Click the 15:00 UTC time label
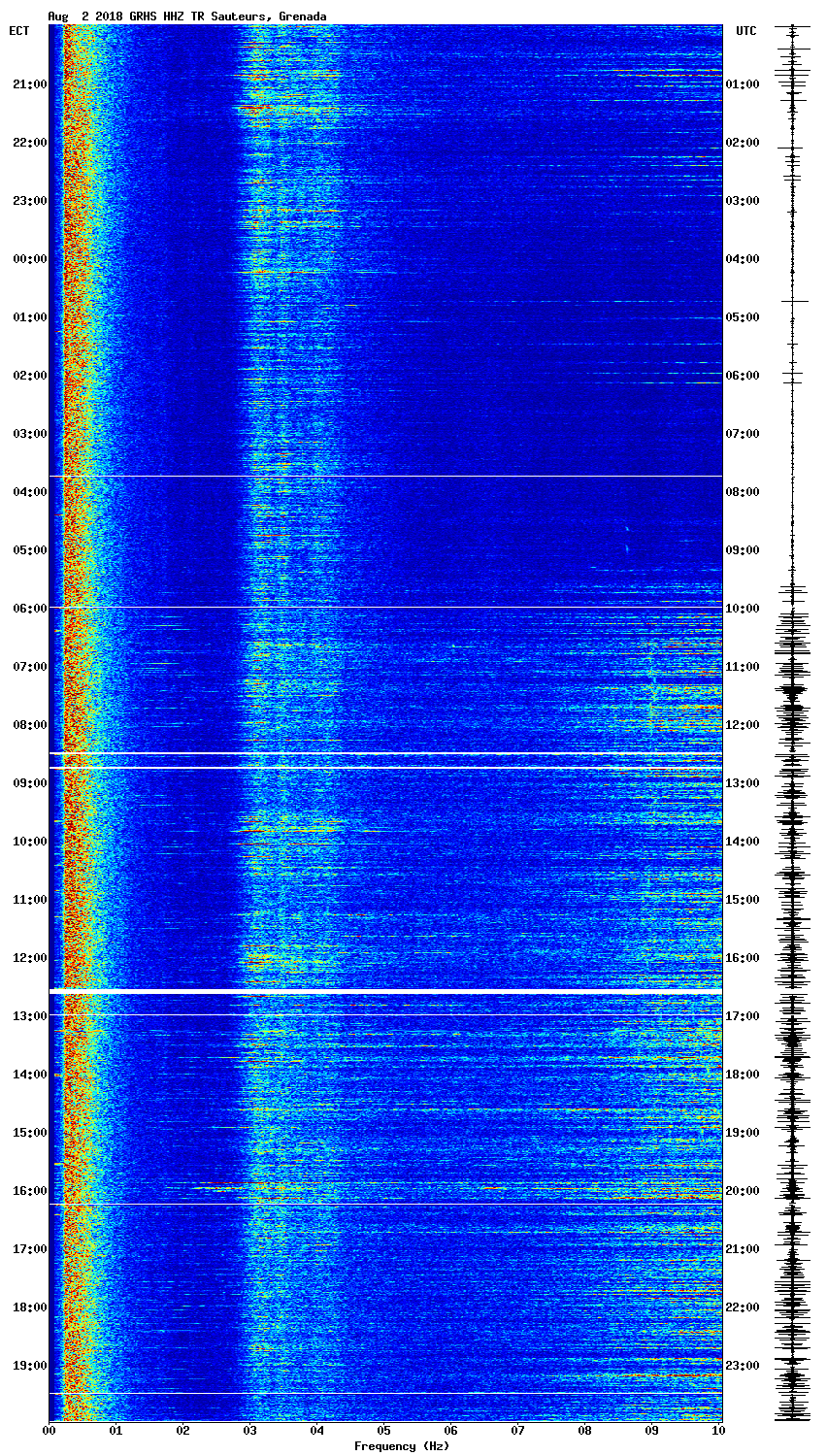The image size is (827, 1456). [743, 900]
